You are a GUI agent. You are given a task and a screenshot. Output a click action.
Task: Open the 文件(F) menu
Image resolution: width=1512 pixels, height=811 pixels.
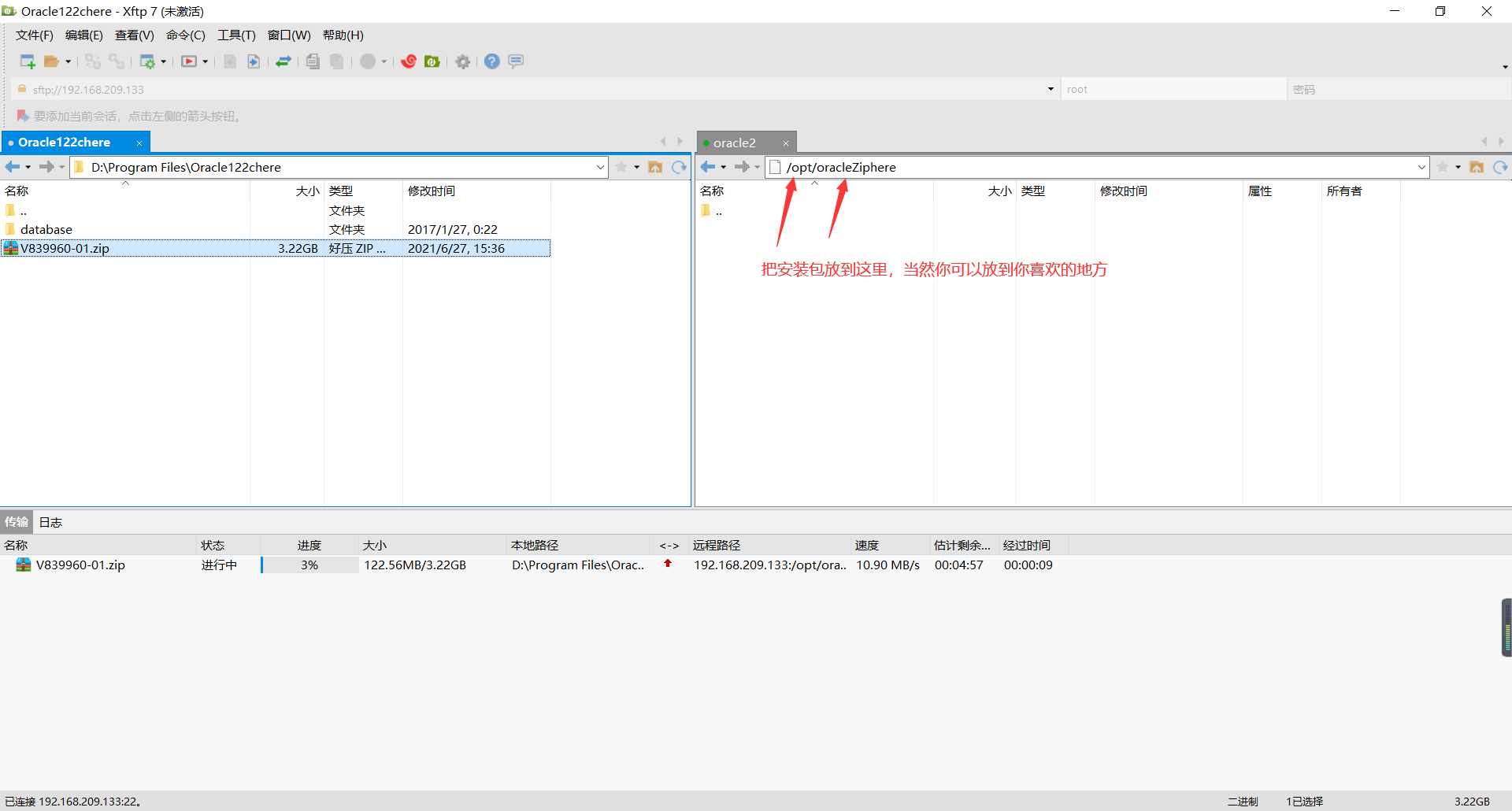click(x=34, y=35)
